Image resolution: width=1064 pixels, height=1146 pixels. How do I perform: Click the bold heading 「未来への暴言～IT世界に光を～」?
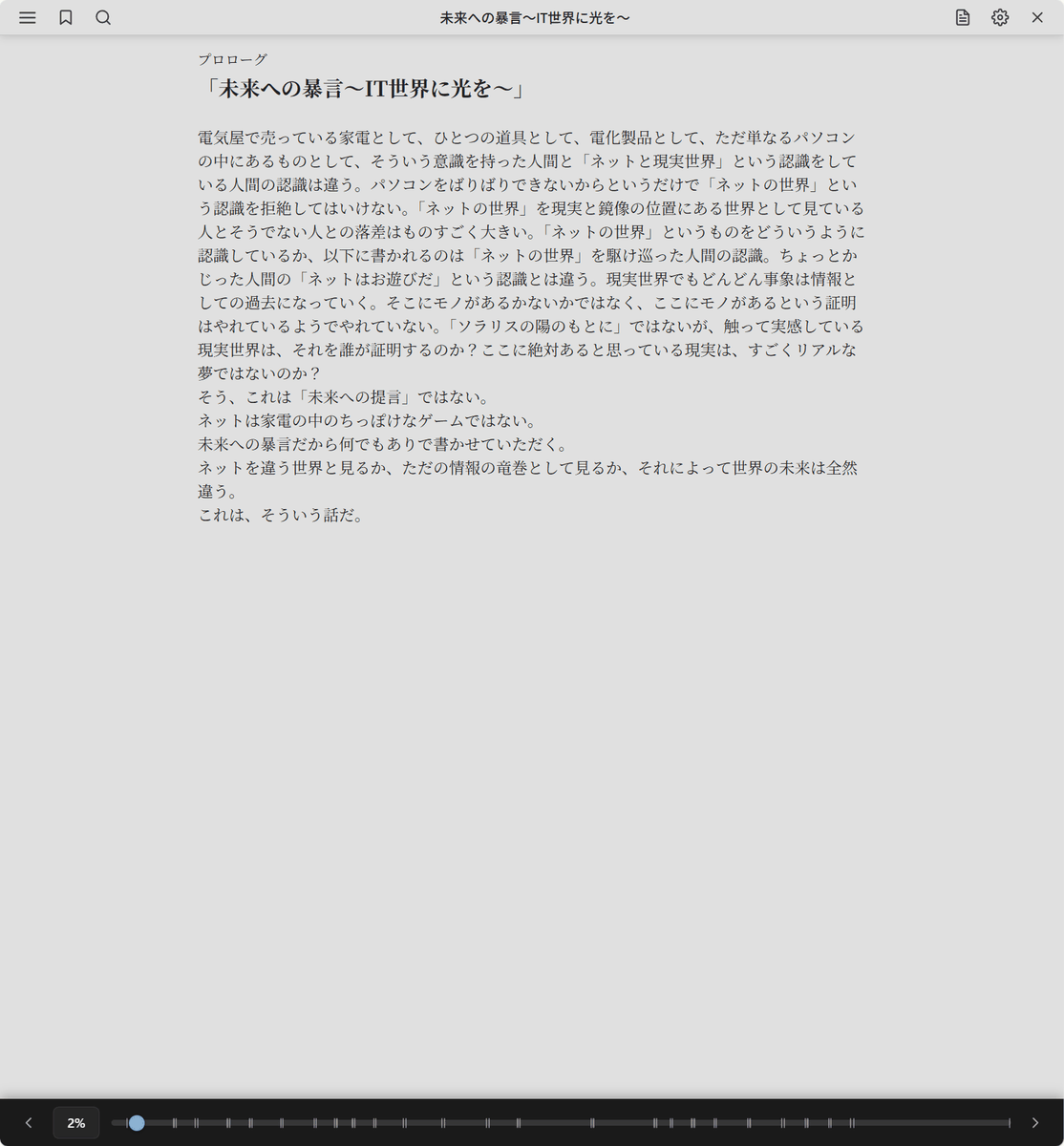(x=363, y=89)
